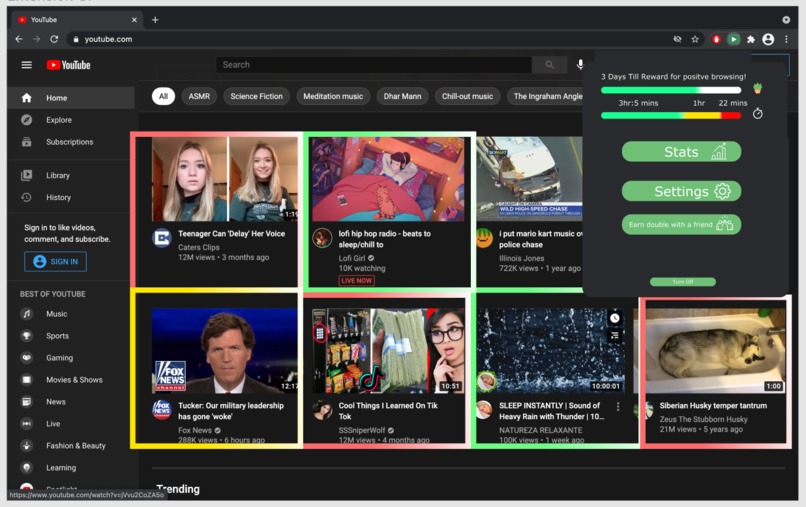Focus the YouTube search field
Image resolution: width=806 pixels, height=507 pixels.
pyautogui.click(x=374, y=65)
